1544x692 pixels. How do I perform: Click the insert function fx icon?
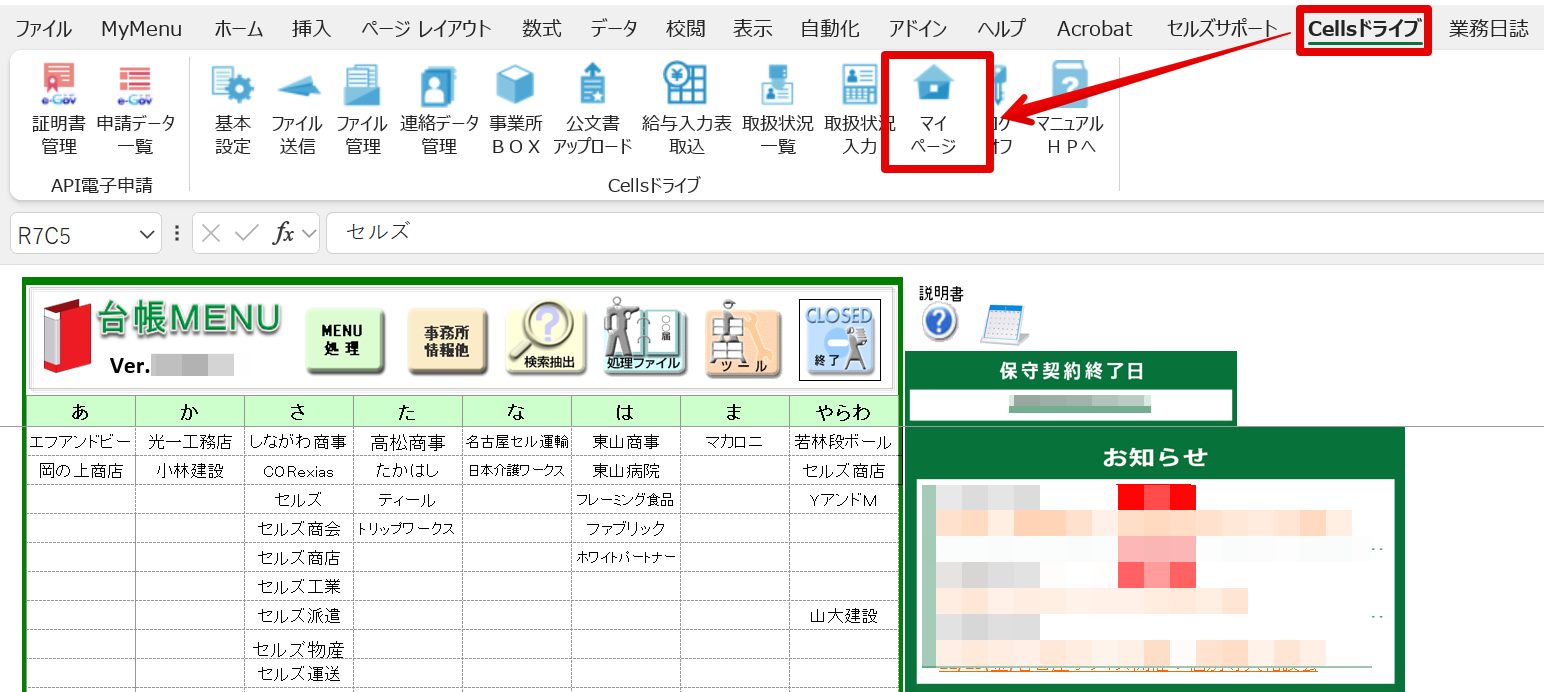pos(284,234)
